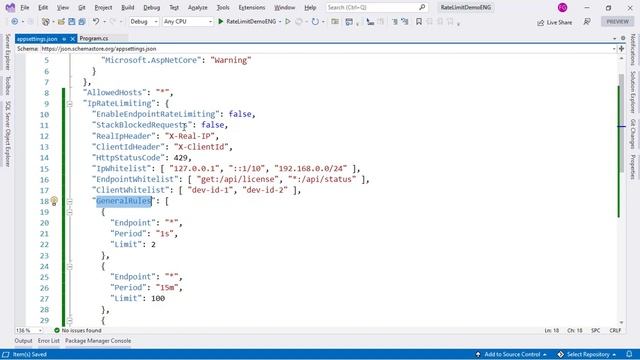Click the icon left of the greyed-out column icon
640x360 pixels.
pos(370,22)
